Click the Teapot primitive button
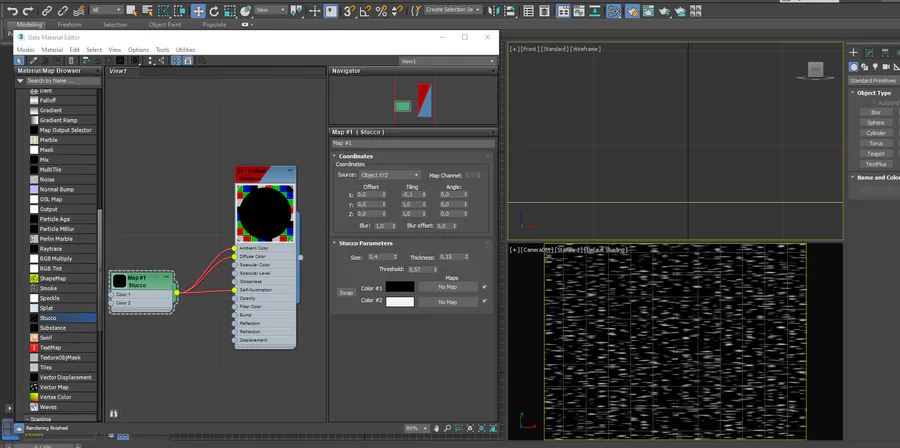The width and height of the screenshot is (900, 448). (x=875, y=154)
